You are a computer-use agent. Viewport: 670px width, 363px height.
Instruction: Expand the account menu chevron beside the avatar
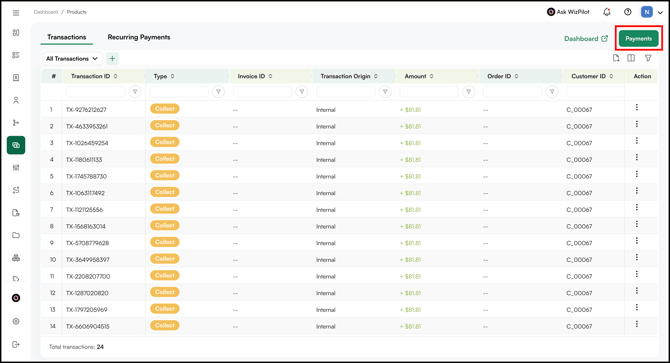tap(660, 12)
